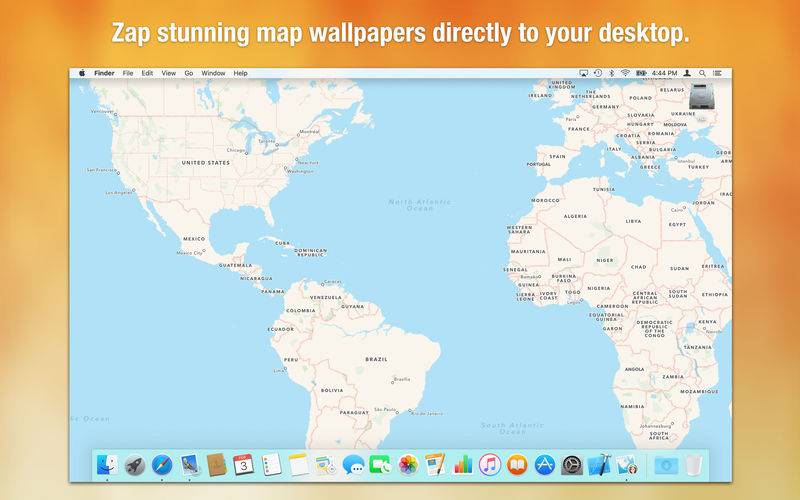Open Reminders checklist icon in Dock

point(271,465)
